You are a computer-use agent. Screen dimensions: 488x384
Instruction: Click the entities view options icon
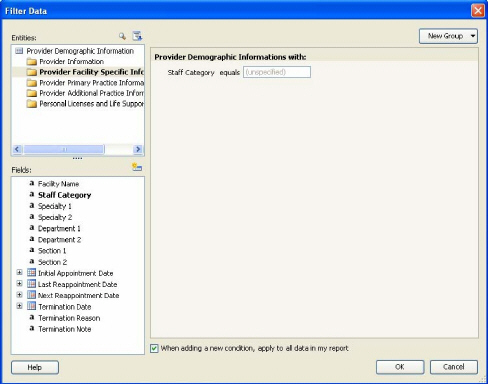(x=137, y=36)
